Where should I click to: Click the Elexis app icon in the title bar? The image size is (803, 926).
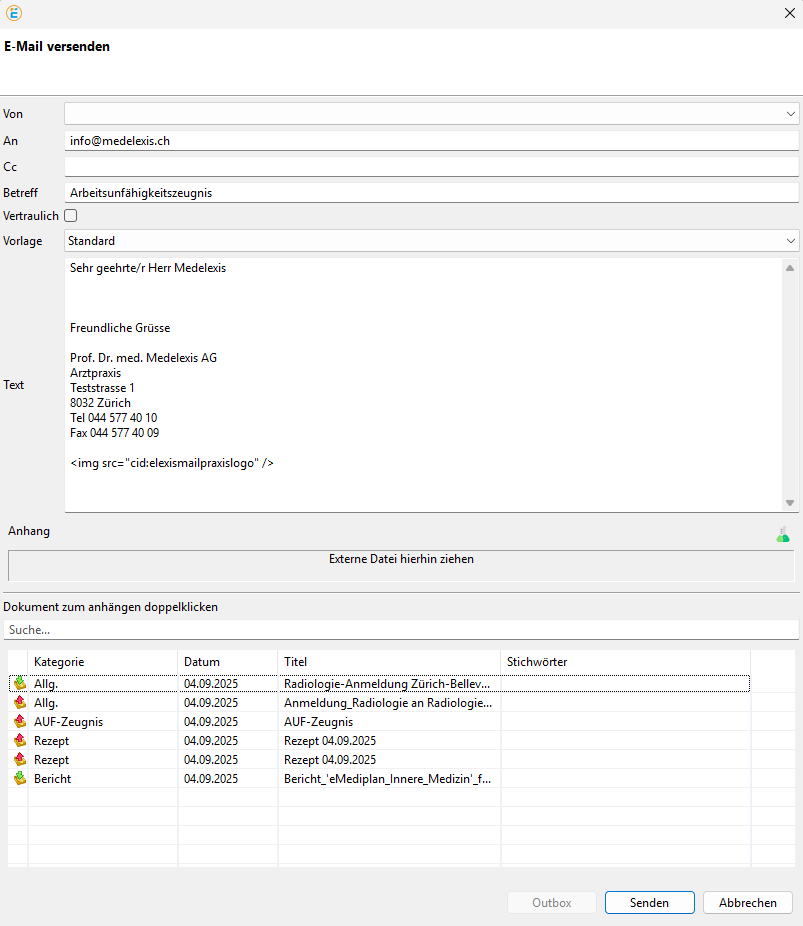14,14
